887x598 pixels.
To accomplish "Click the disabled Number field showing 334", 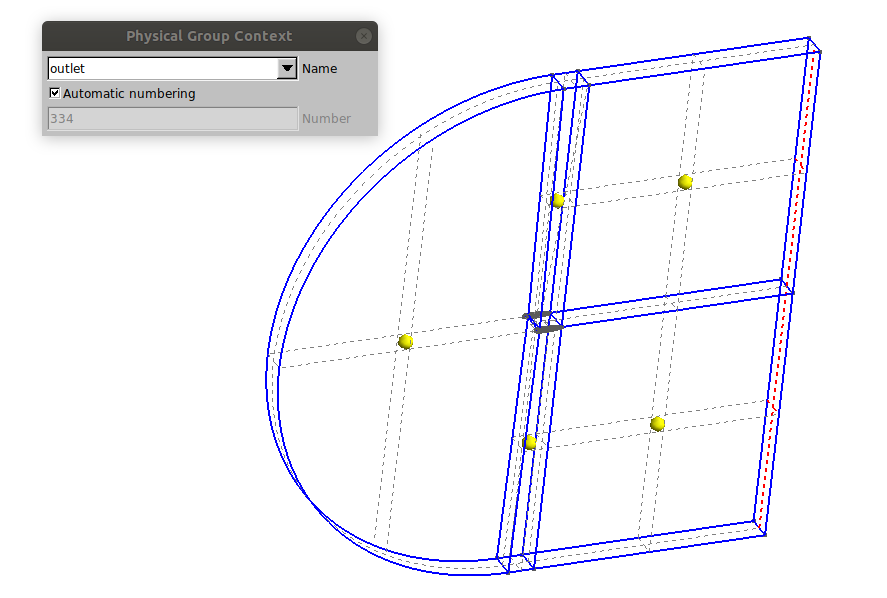I will point(173,119).
